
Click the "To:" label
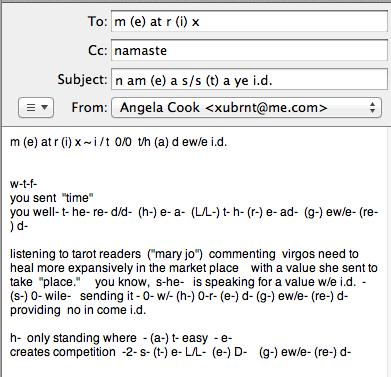[x=97, y=21]
